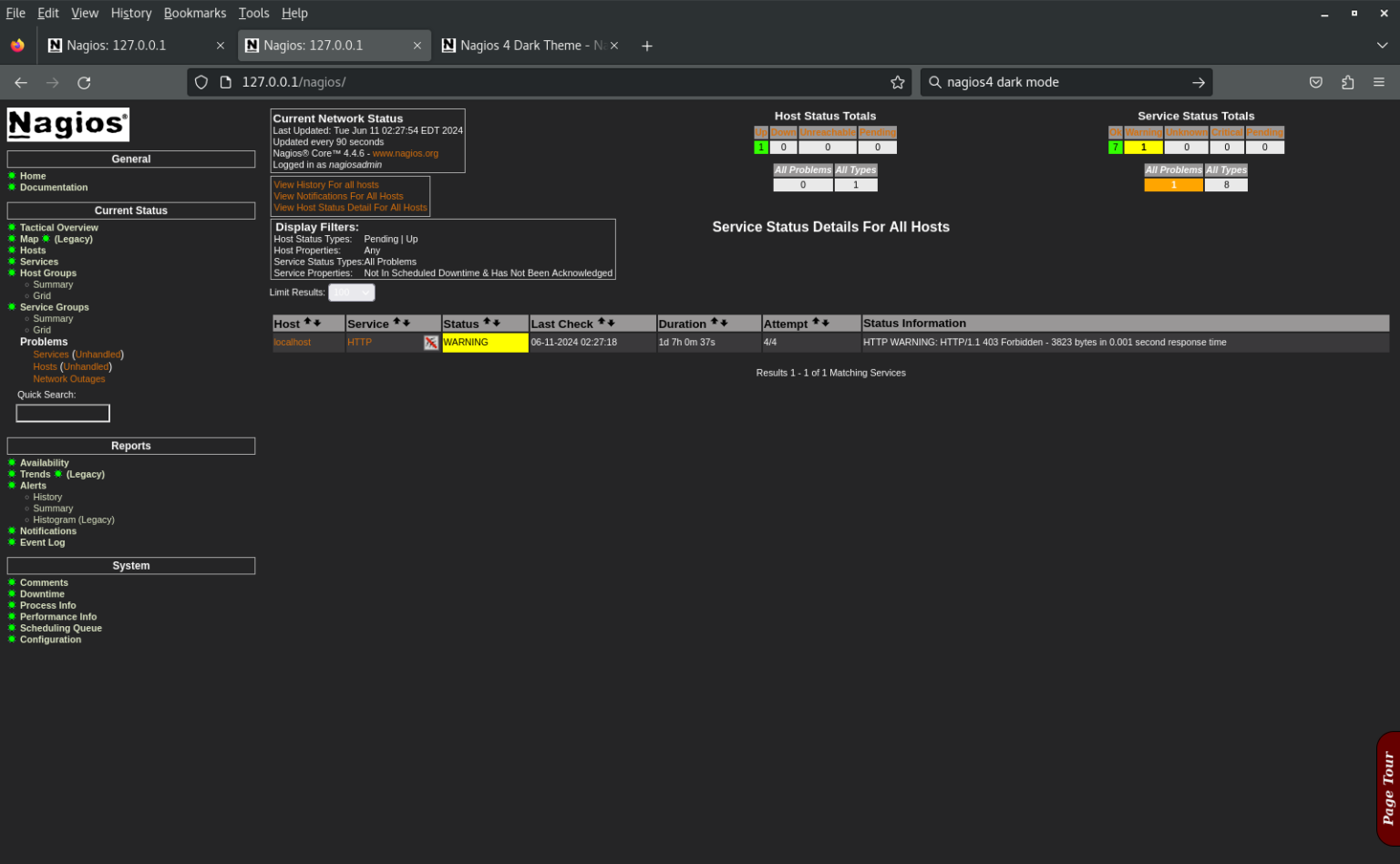
Task: Switch to first Nagios: 127.0.0.1 tab
Action: (137, 46)
